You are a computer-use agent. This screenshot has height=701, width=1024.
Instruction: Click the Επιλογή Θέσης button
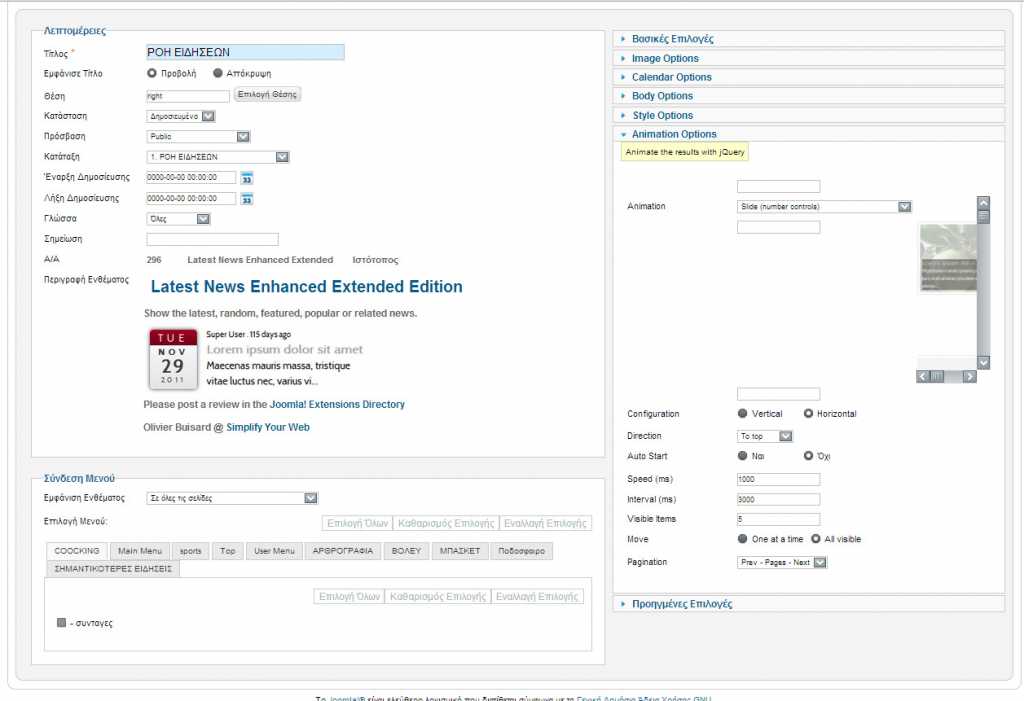[x=267, y=94]
